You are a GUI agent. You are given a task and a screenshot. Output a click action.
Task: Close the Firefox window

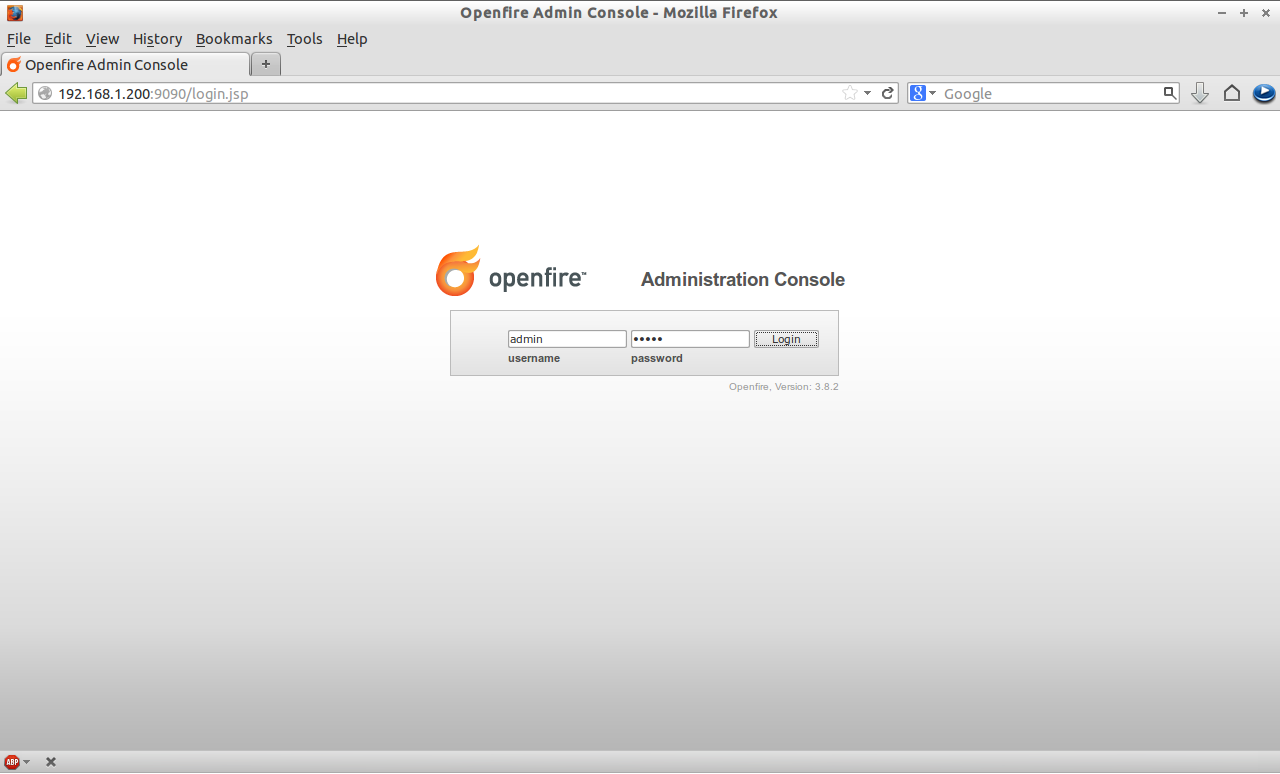[x=1265, y=13]
